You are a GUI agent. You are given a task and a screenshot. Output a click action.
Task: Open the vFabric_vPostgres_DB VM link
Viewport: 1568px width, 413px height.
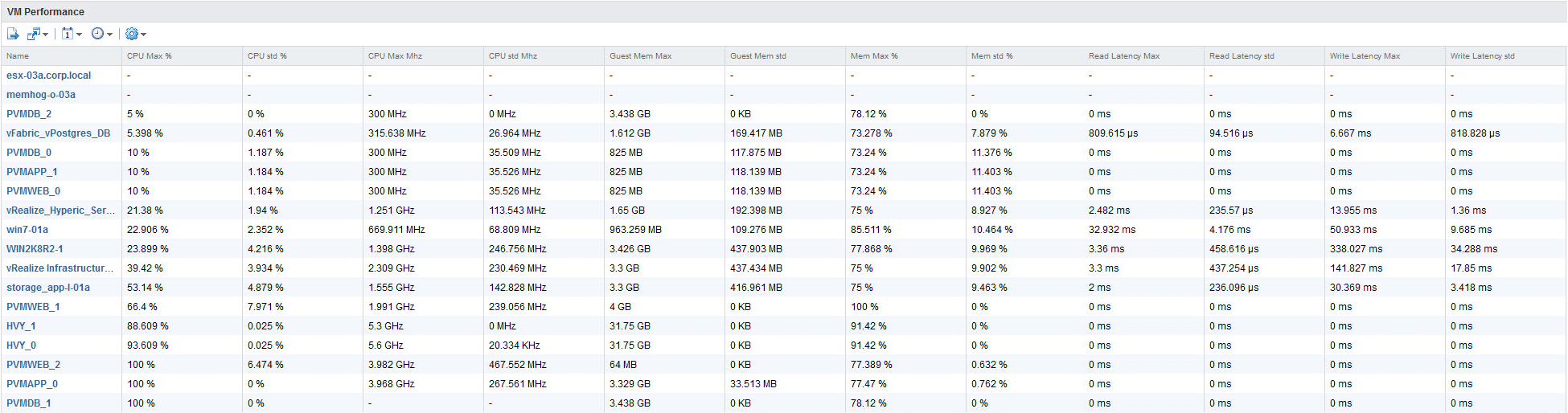pos(58,133)
